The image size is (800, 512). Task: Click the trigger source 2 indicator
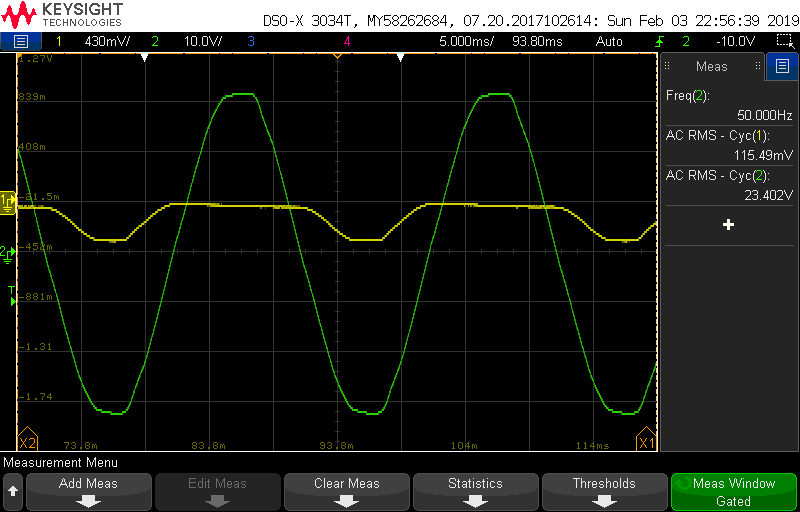tap(686, 41)
